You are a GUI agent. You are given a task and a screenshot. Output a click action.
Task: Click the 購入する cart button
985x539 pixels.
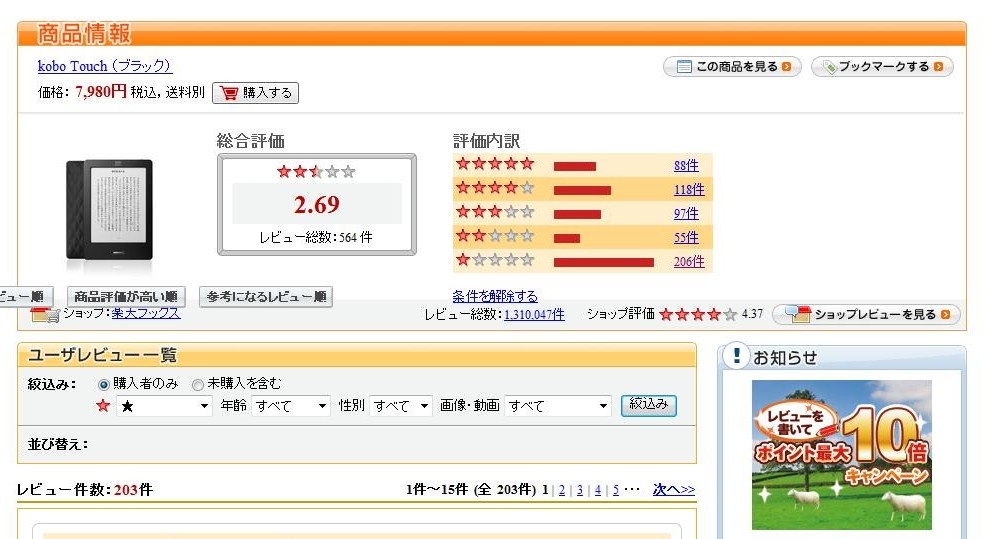pos(255,93)
